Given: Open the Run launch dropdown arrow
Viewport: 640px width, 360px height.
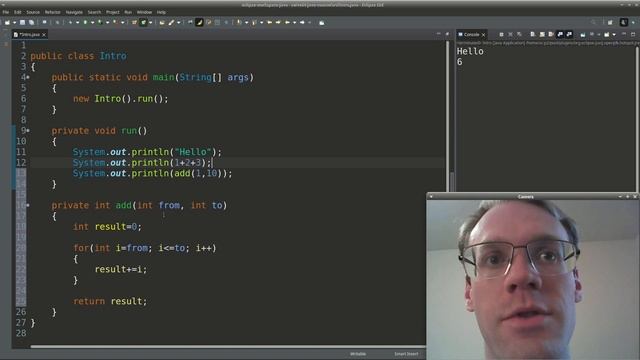Looking at the screenshot, I should [93, 22].
